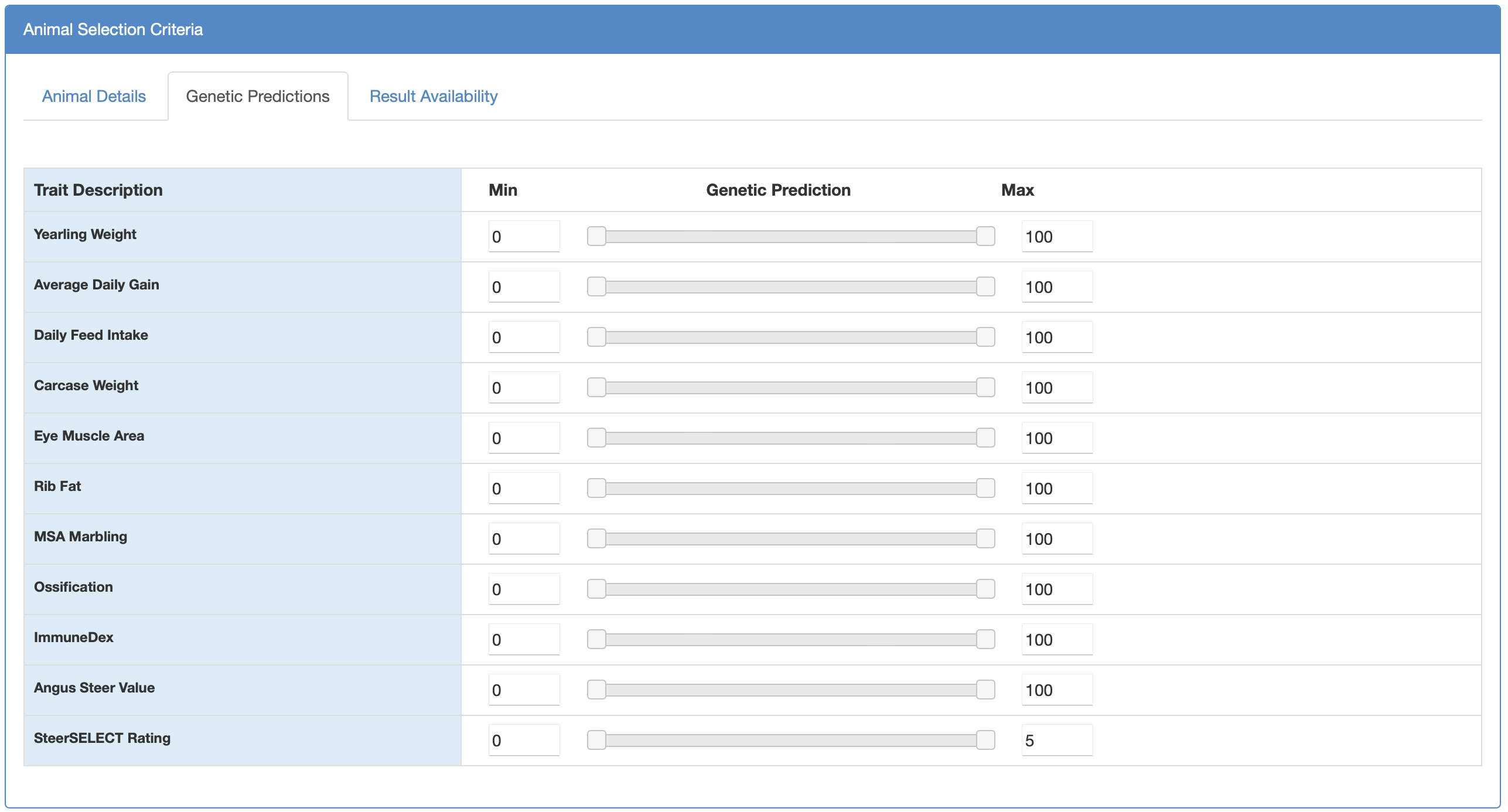
Task: Click the Daily Feed Intake Min field
Action: point(524,337)
